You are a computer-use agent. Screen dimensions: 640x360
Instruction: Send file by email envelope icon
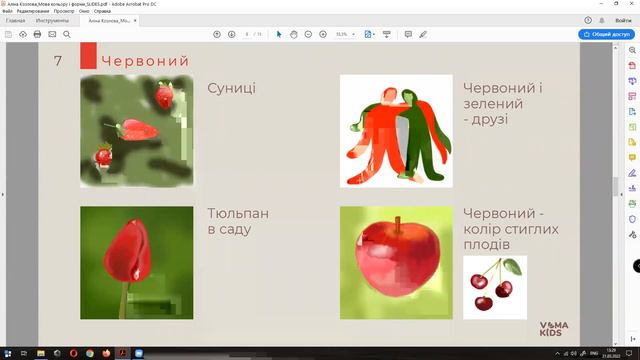(52, 34)
